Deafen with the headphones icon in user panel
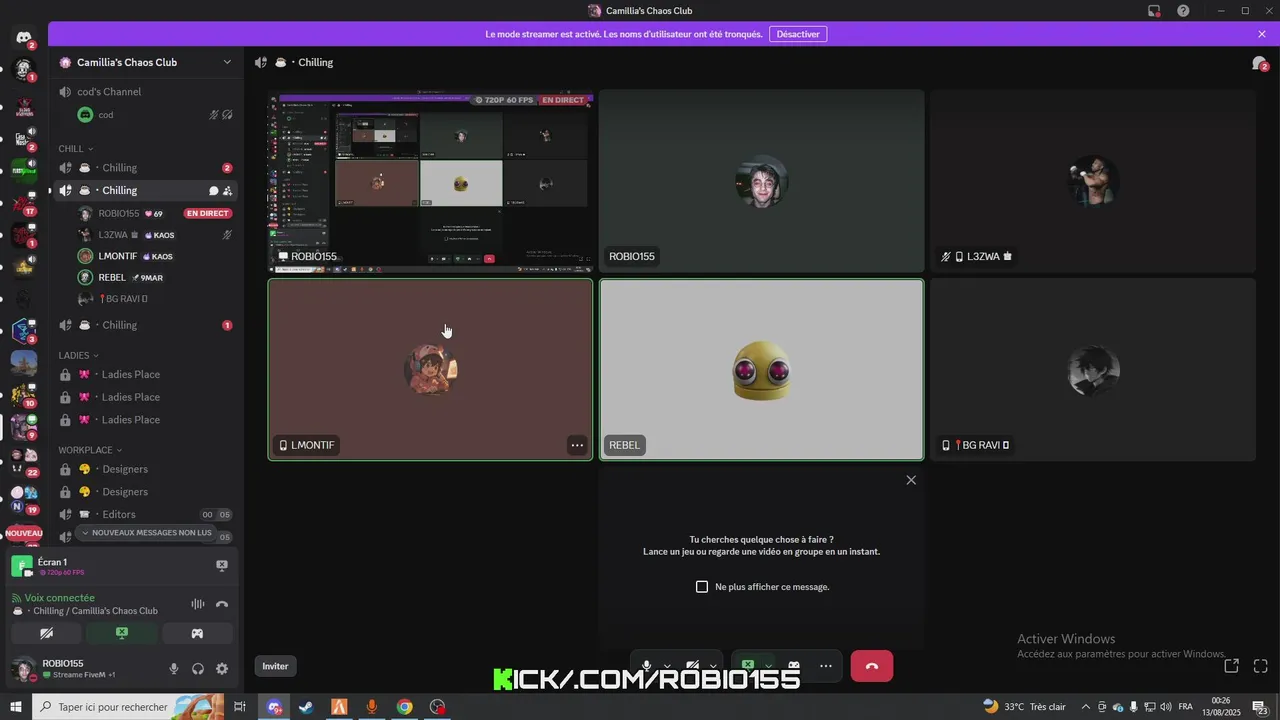Image resolution: width=1280 pixels, height=720 pixels. coord(198,669)
